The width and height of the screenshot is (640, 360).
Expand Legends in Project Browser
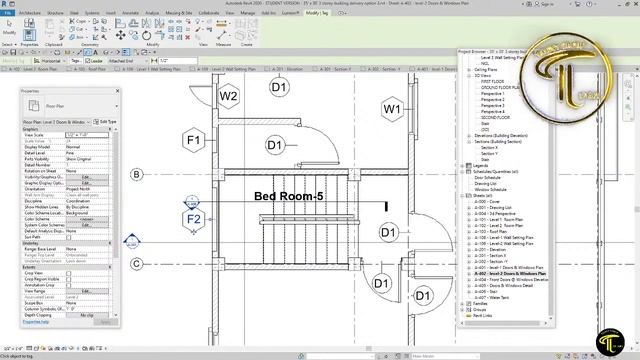point(462,166)
